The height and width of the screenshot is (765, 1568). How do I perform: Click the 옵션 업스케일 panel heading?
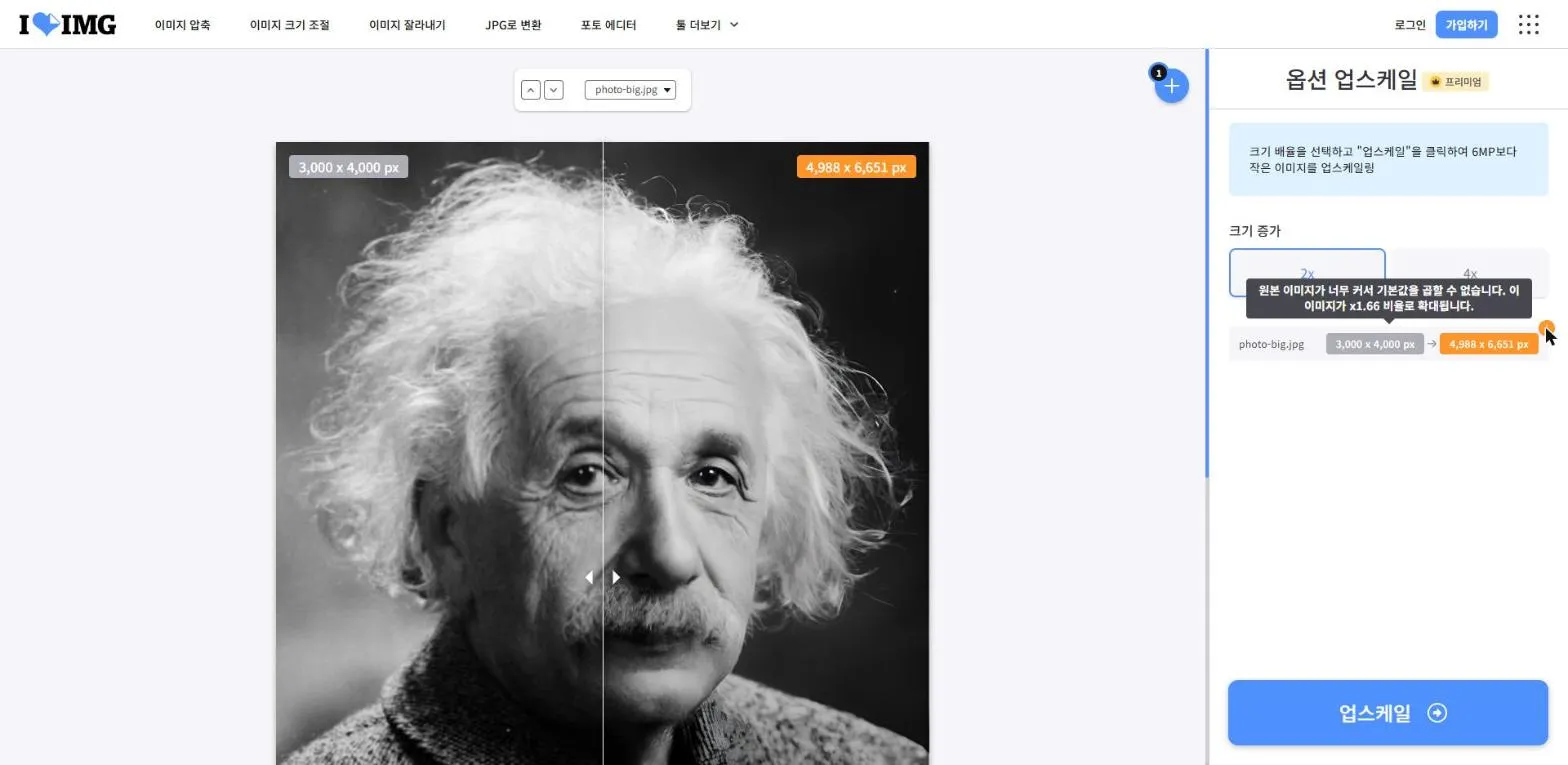click(1351, 81)
